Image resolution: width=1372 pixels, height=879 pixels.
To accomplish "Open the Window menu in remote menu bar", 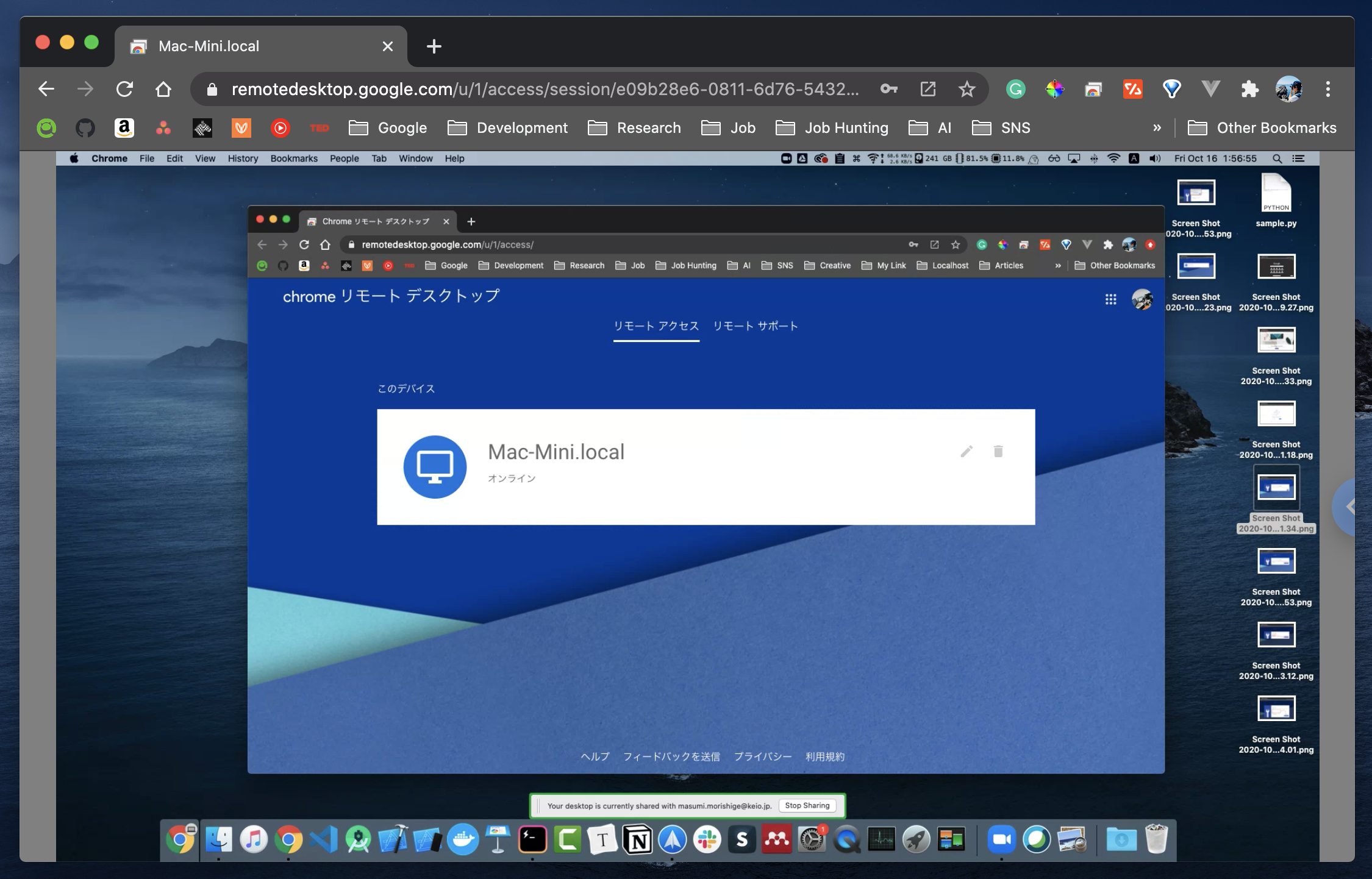I will pos(415,158).
